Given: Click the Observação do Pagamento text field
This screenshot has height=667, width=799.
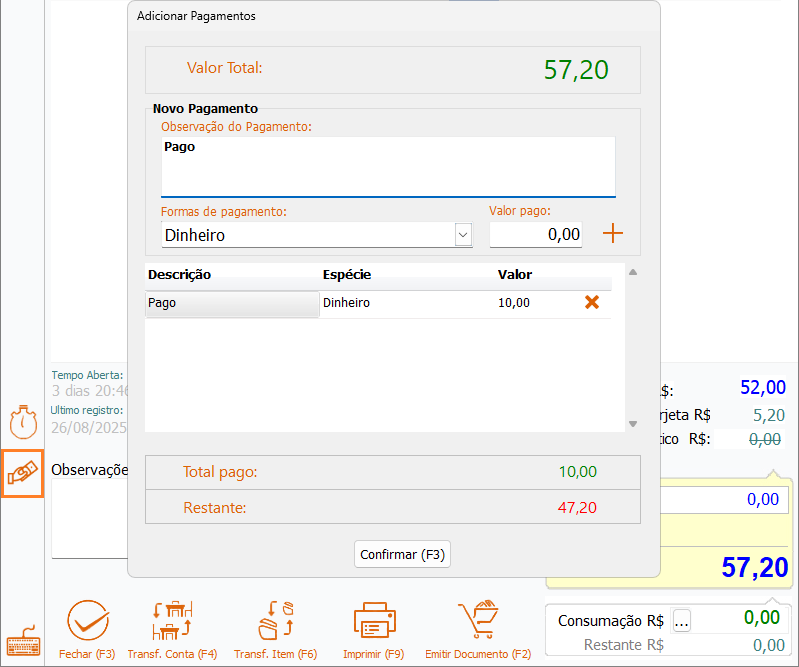Looking at the screenshot, I should coord(388,166).
